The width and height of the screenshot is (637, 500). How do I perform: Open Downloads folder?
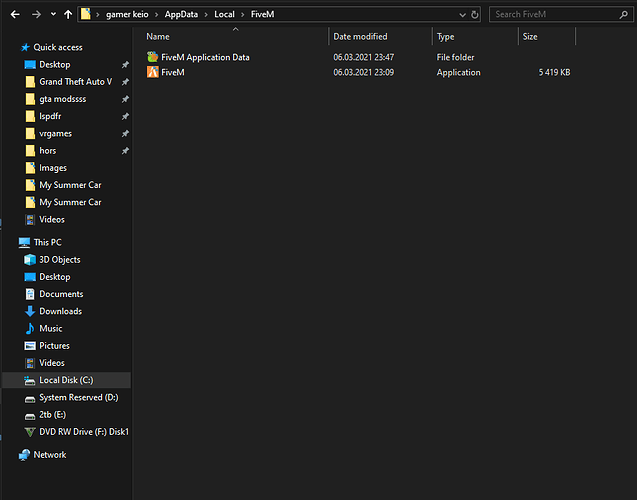(x=61, y=311)
